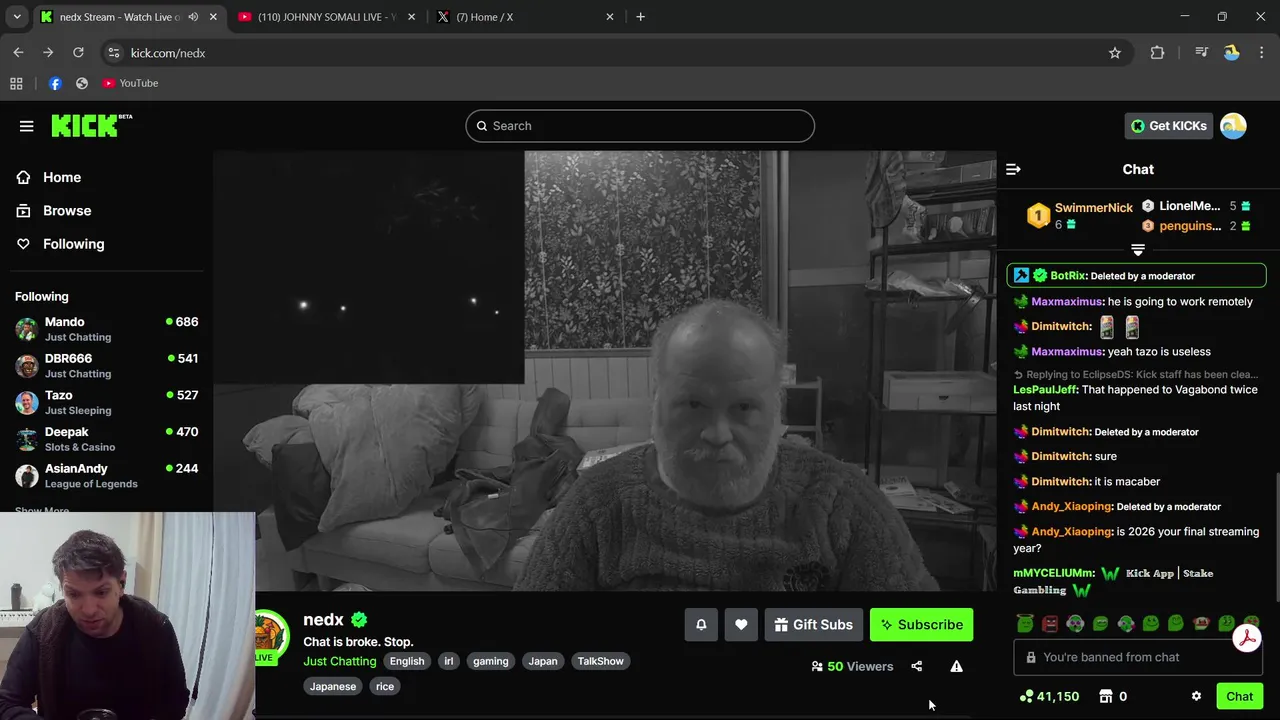The width and height of the screenshot is (1280, 720).
Task: Click the report warning triangle icon
Action: click(957, 666)
